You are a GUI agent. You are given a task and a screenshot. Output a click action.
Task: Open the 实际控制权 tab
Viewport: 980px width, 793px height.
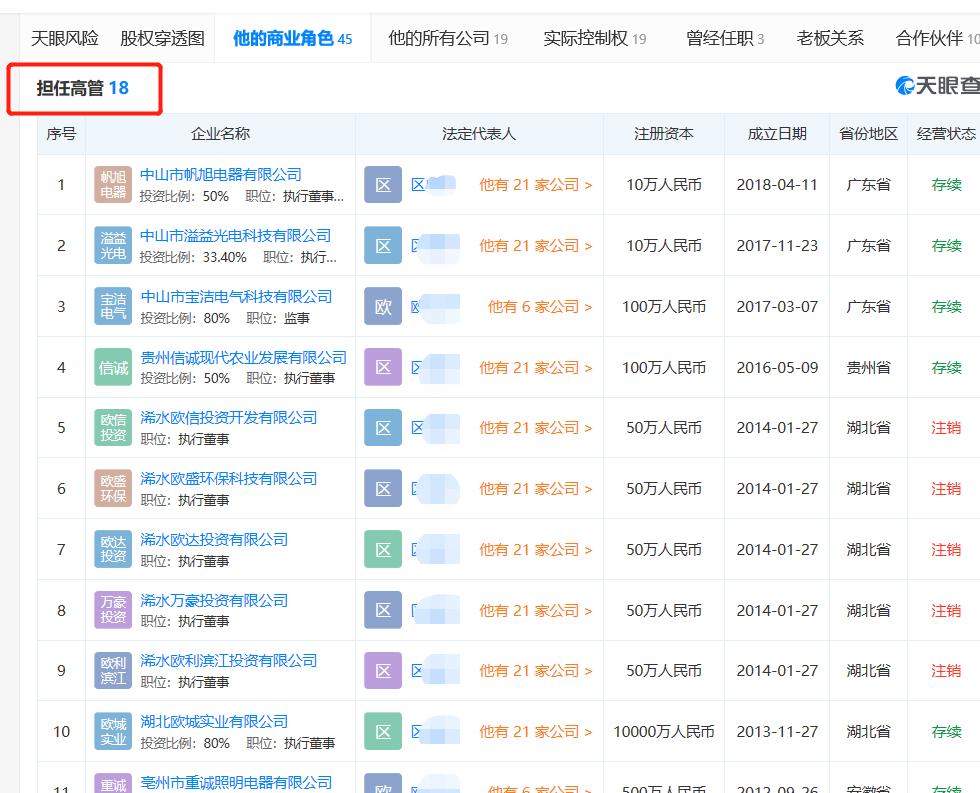tap(588, 37)
